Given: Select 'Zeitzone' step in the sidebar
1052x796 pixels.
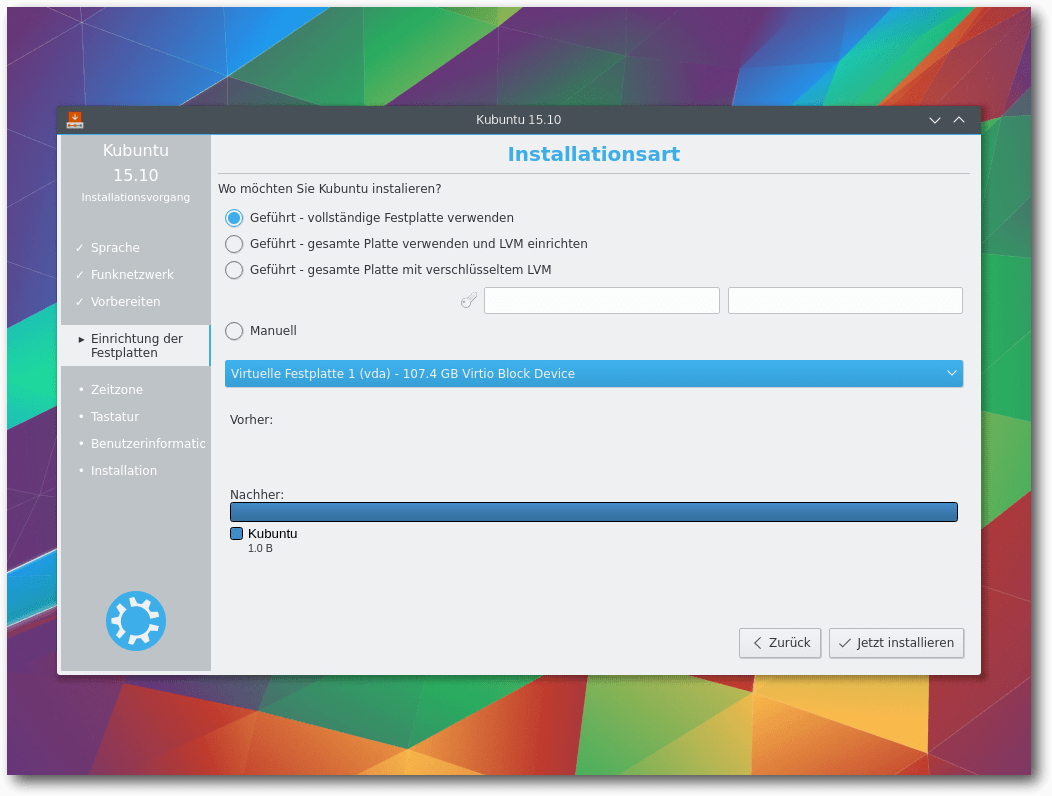Looking at the screenshot, I should pos(117,389).
